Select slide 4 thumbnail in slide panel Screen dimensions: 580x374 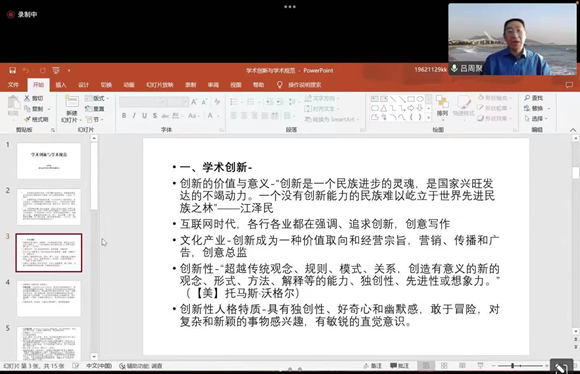click(49, 298)
